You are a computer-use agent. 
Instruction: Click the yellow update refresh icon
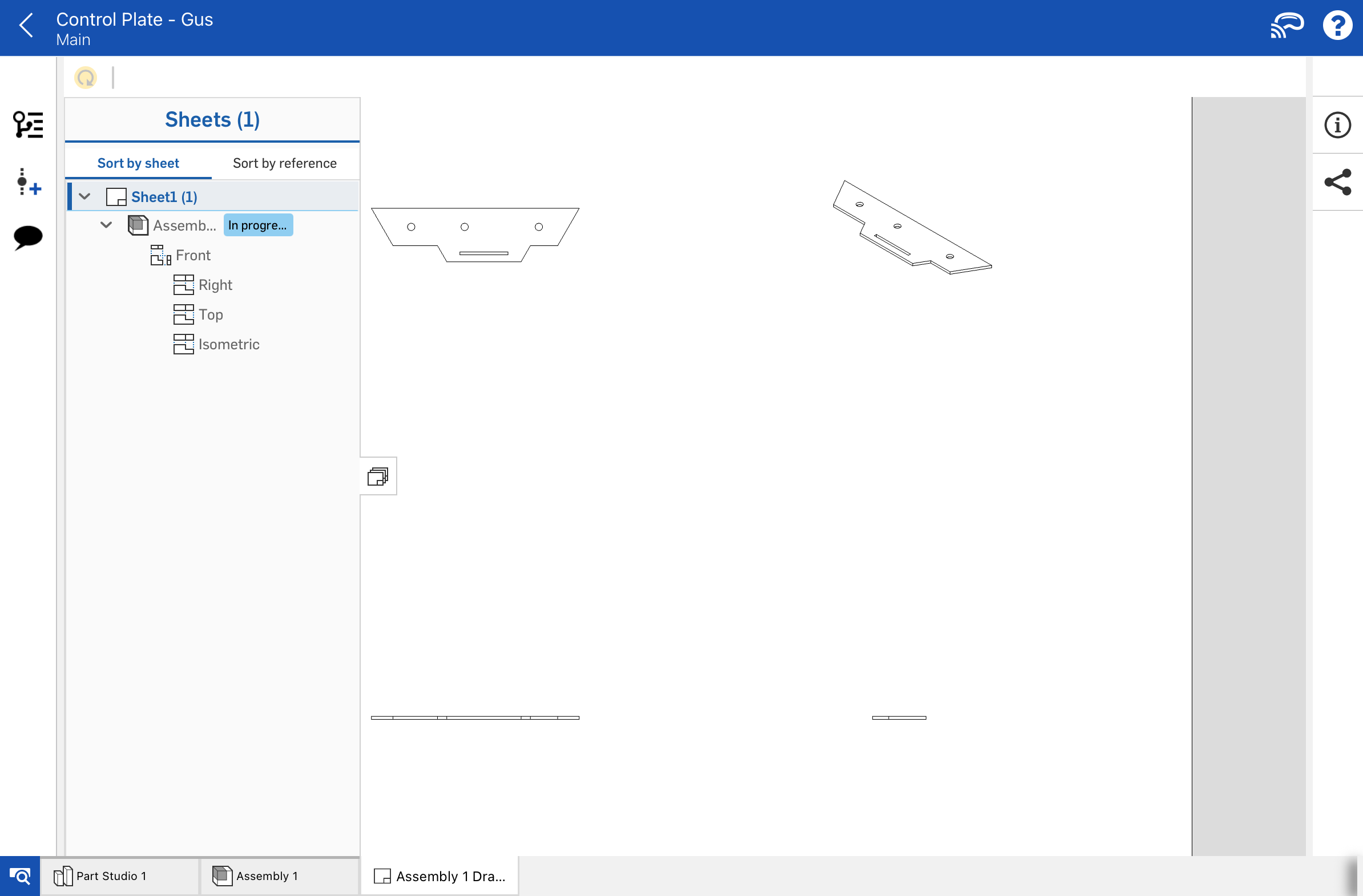click(86, 77)
